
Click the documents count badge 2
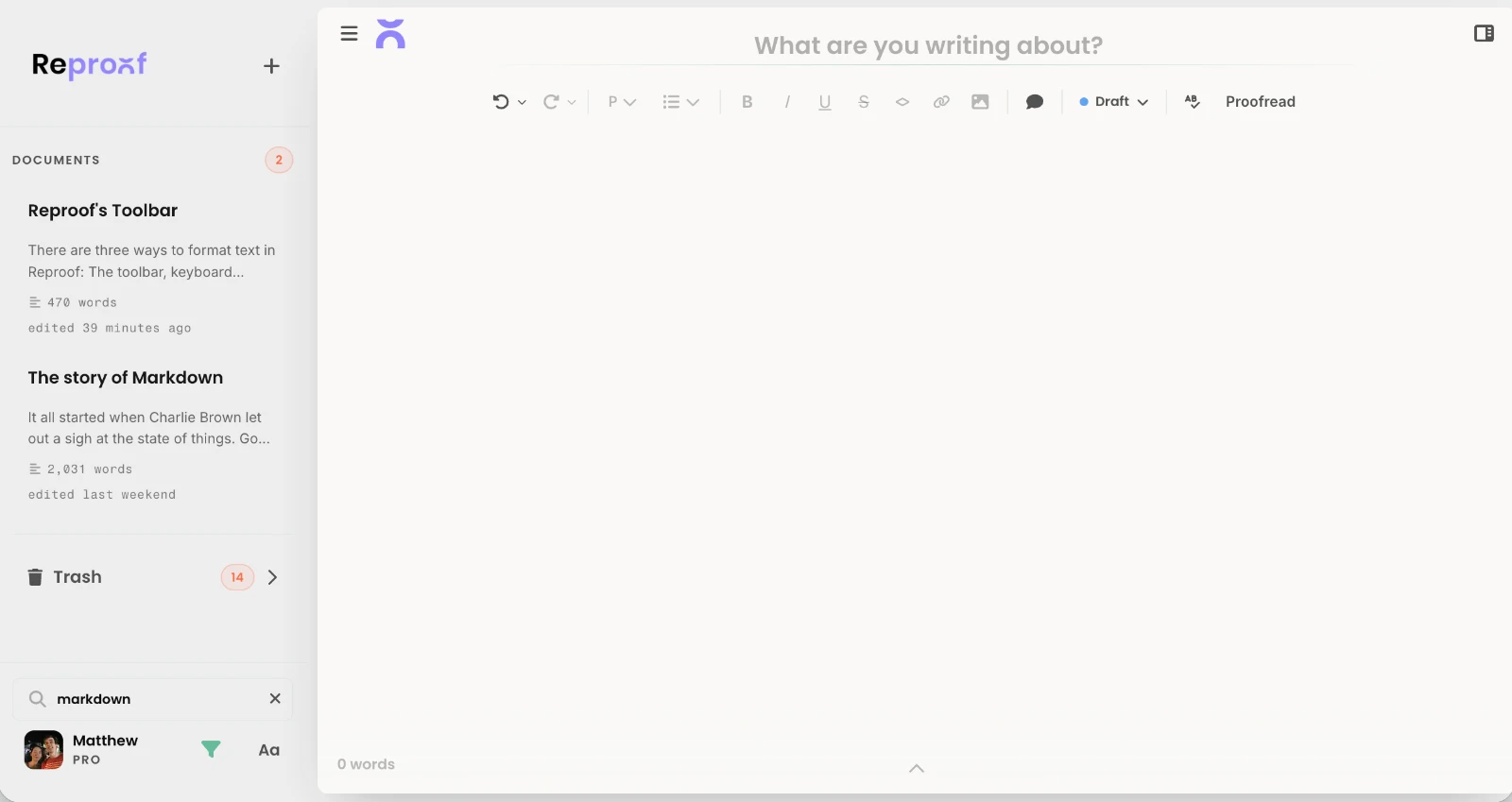[x=279, y=161]
